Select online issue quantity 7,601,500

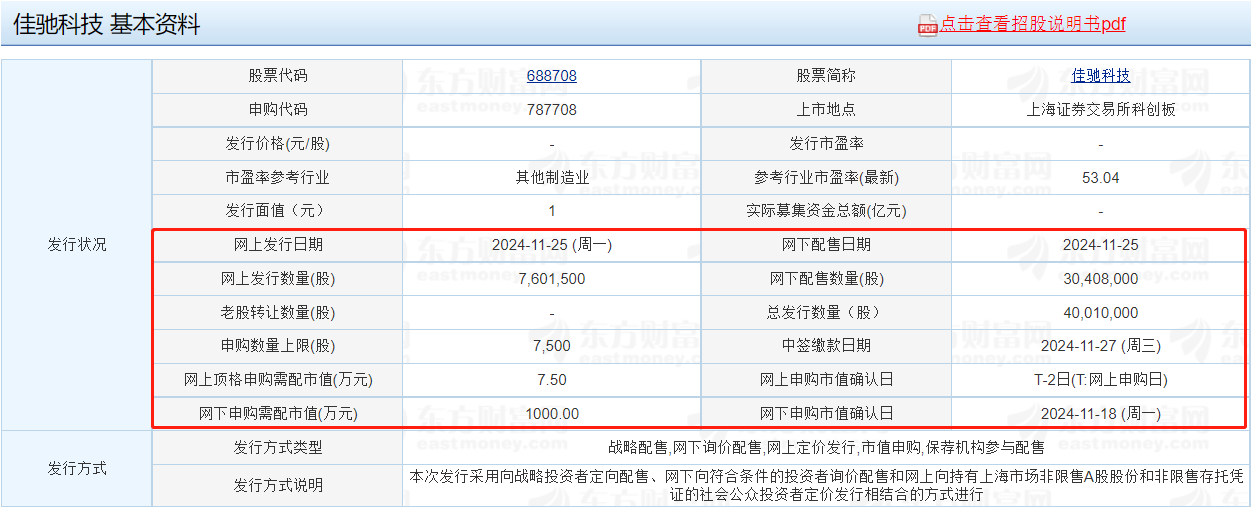[552, 279]
